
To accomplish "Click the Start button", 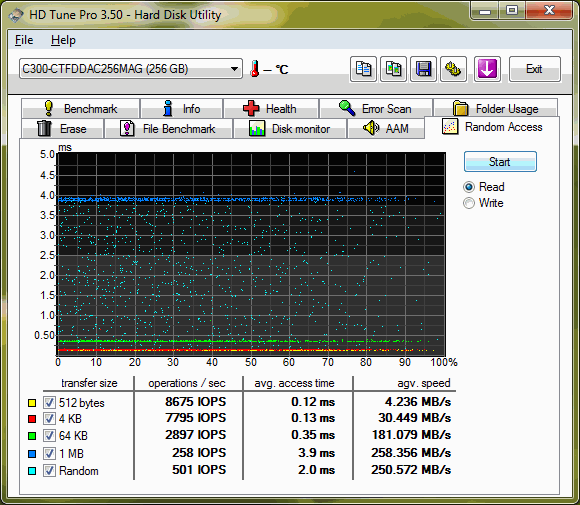I will 500,162.
